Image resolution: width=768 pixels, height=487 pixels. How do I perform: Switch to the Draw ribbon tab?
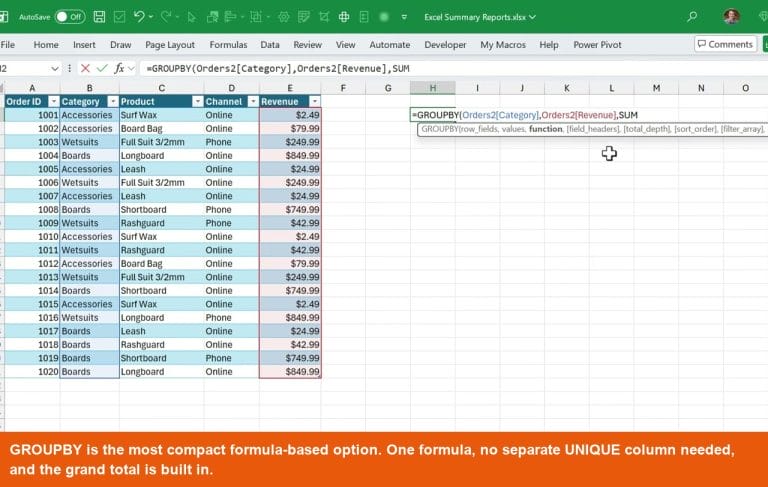(120, 45)
